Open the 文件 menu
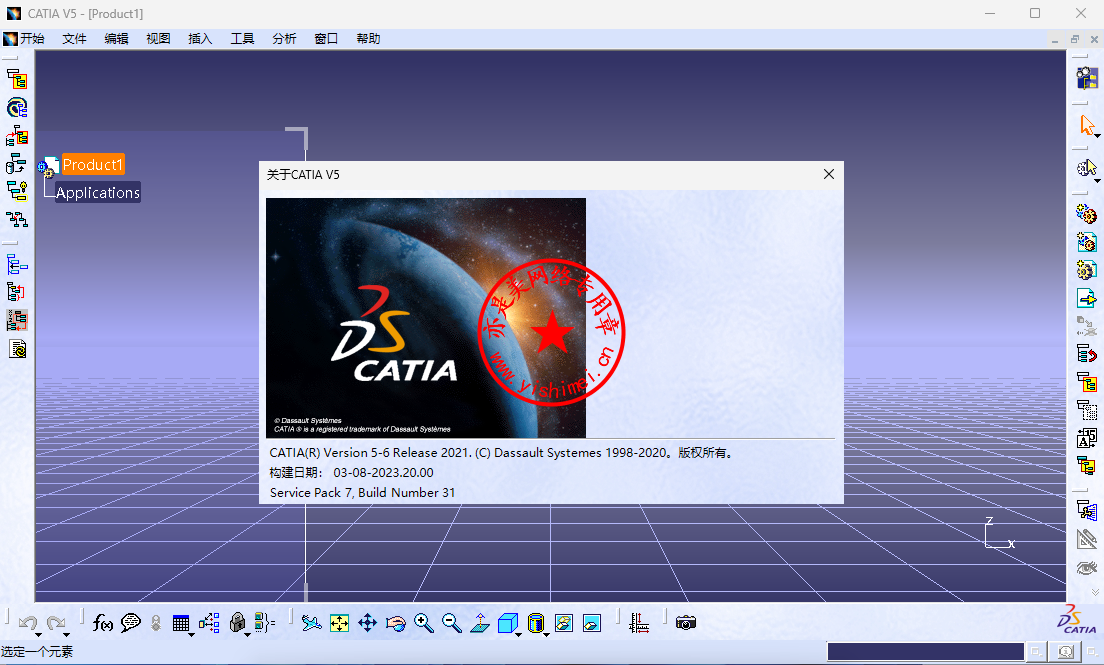The width and height of the screenshot is (1104, 665). pyautogui.click(x=74, y=39)
